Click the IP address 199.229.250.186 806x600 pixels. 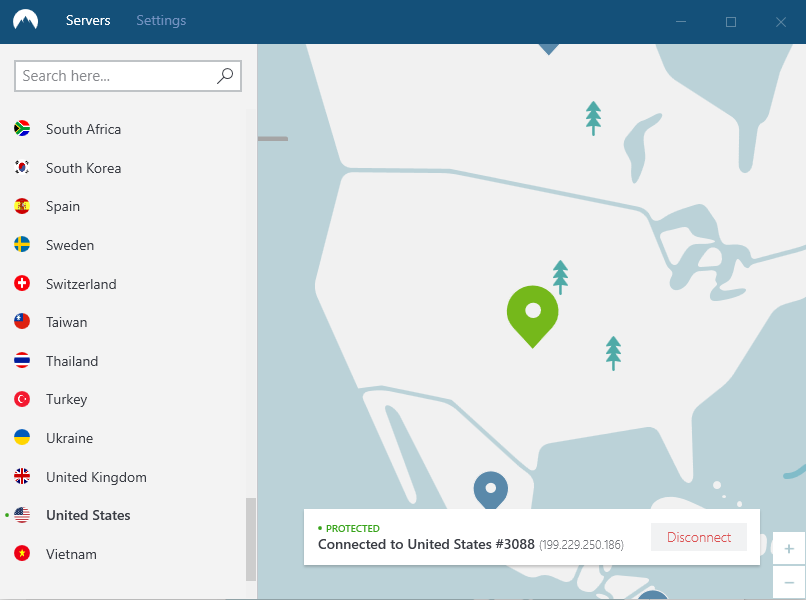(x=581, y=545)
